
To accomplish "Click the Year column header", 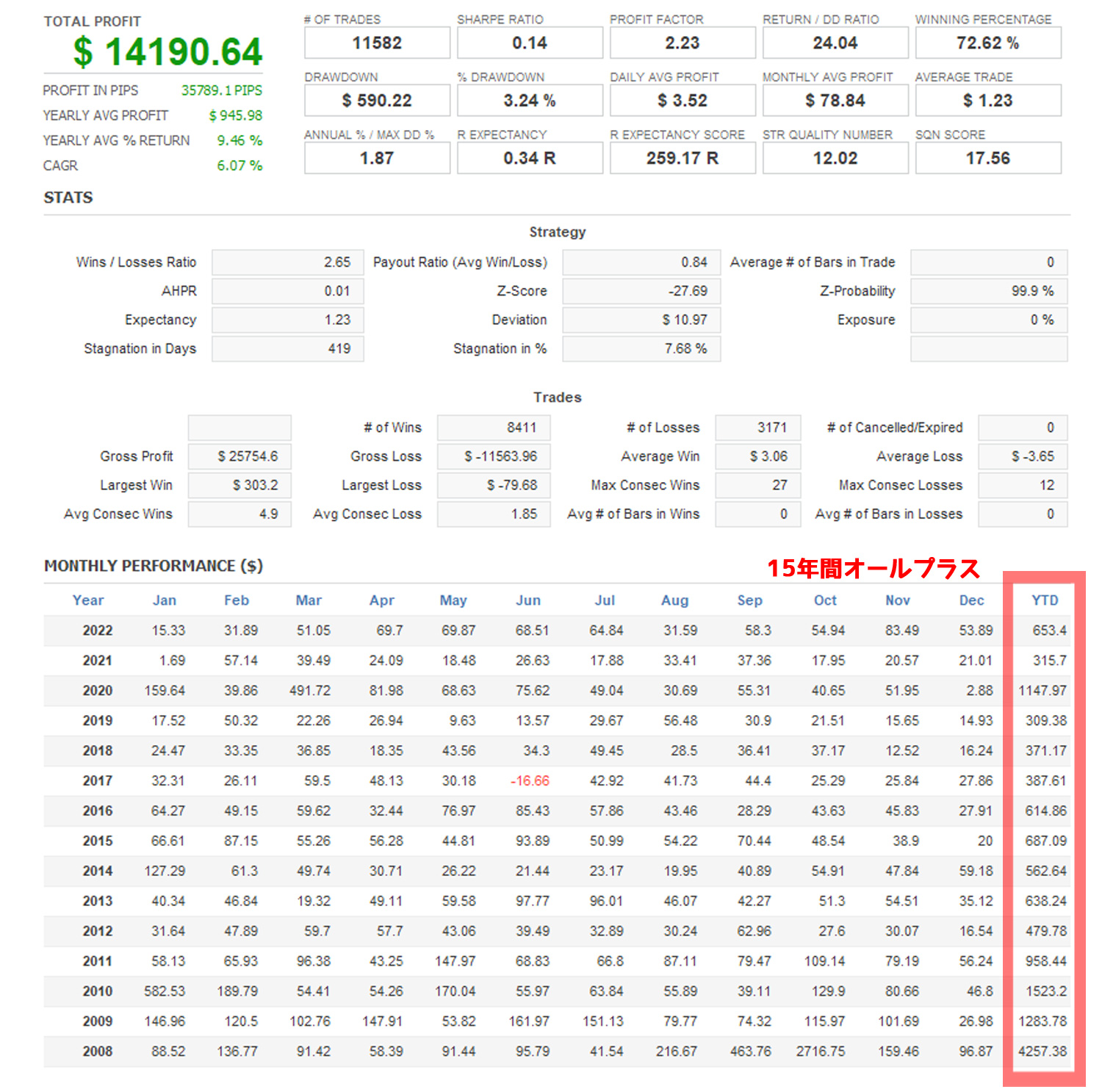I will 88,600.
